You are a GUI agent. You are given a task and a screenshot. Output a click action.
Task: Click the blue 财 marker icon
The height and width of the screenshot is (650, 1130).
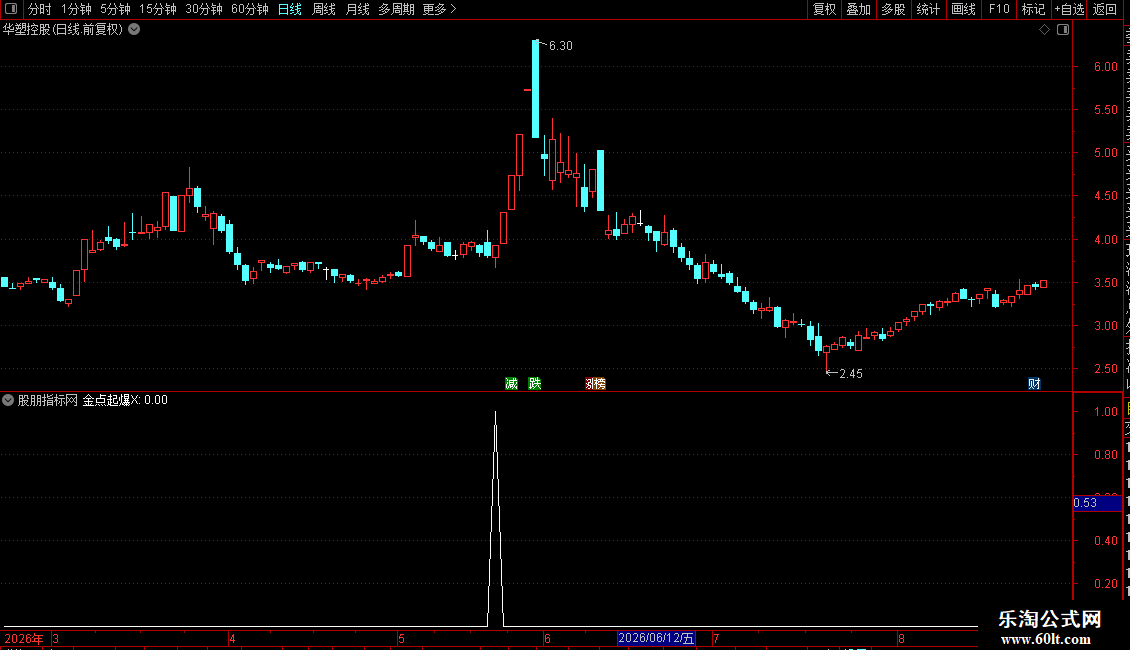[1034, 383]
